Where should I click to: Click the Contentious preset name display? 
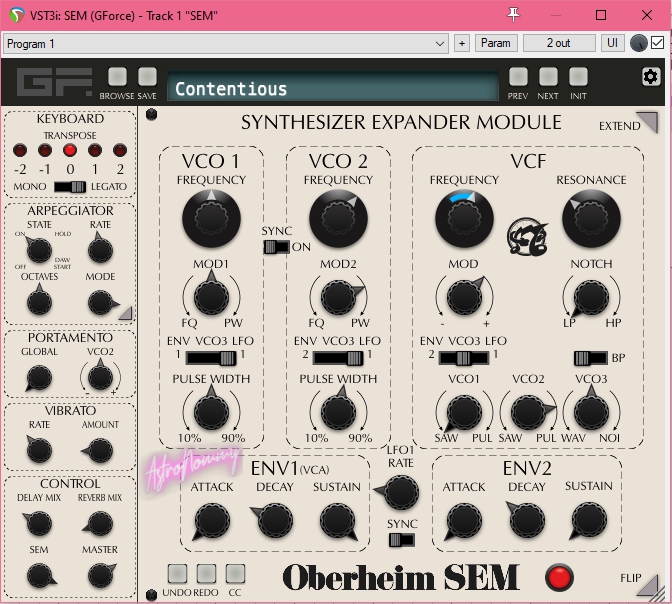(331, 89)
